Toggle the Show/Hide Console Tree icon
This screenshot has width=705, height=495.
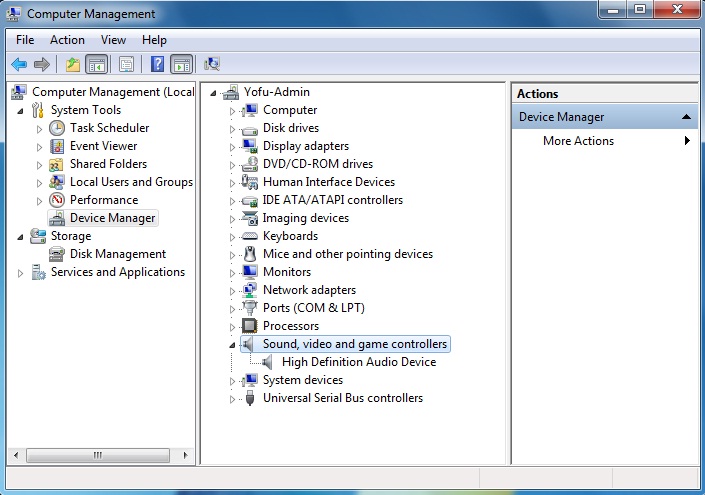tap(97, 64)
